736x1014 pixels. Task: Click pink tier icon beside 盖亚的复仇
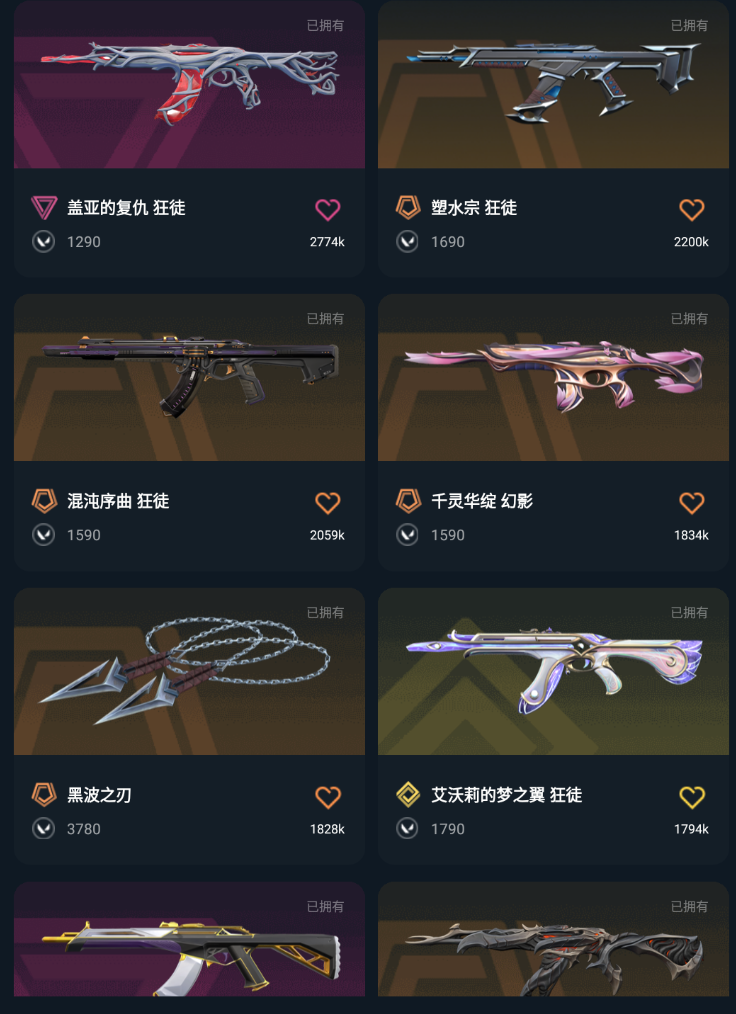pos(44,208)
